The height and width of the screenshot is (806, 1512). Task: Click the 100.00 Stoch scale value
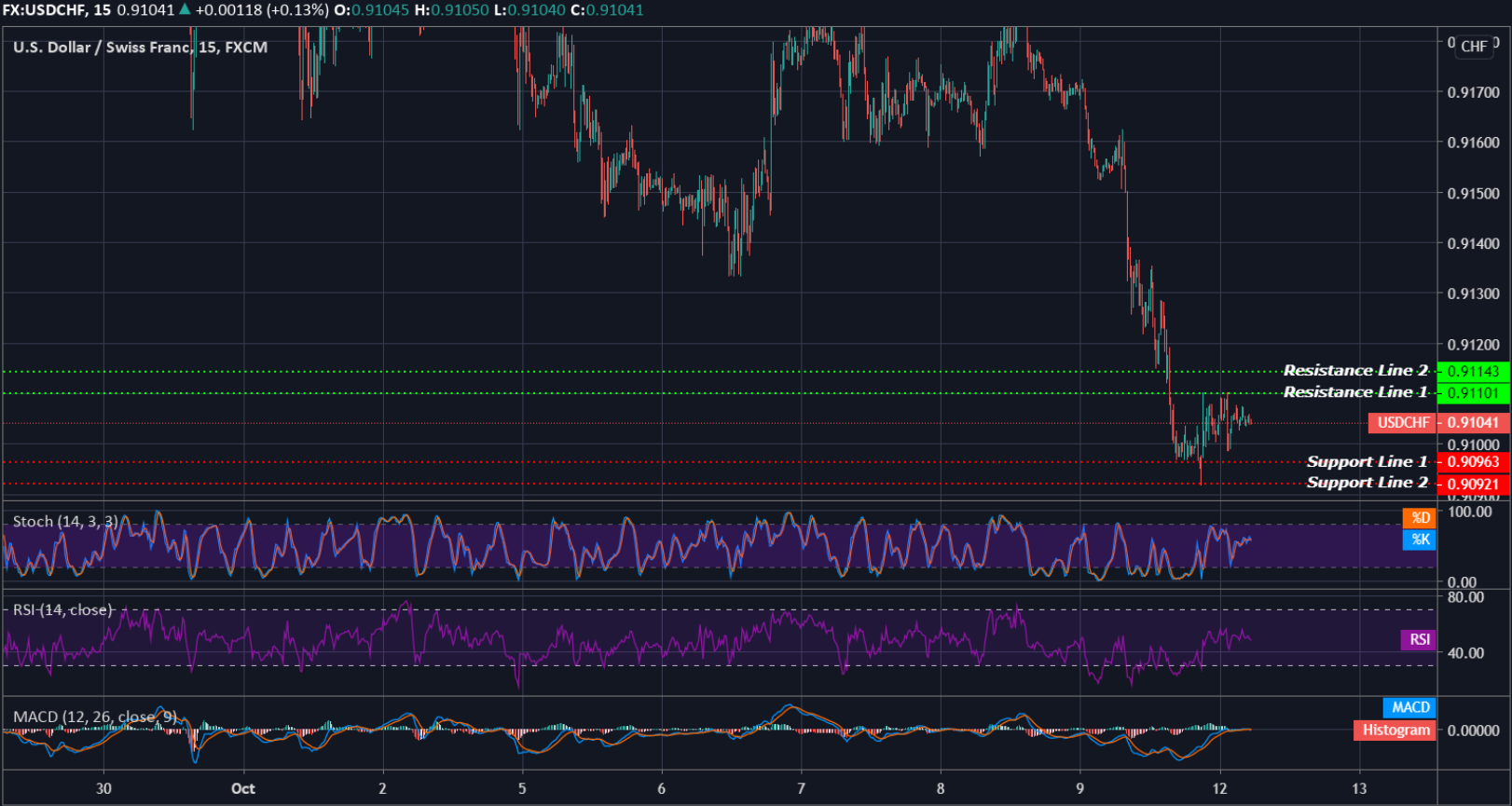[1470, 512]
